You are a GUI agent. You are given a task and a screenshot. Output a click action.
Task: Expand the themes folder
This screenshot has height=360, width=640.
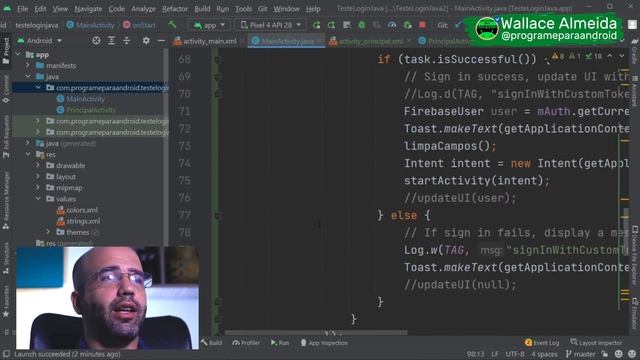[48, 232]
